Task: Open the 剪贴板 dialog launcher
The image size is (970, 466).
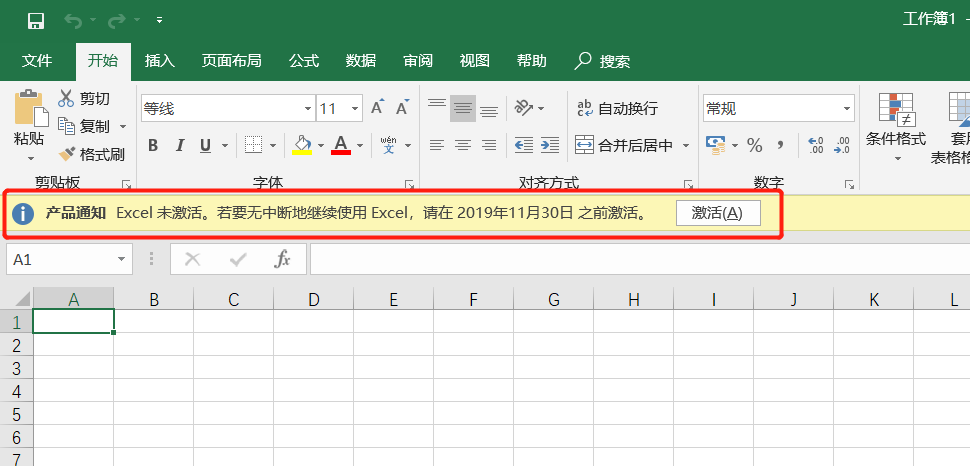Action: coord(126,184)
